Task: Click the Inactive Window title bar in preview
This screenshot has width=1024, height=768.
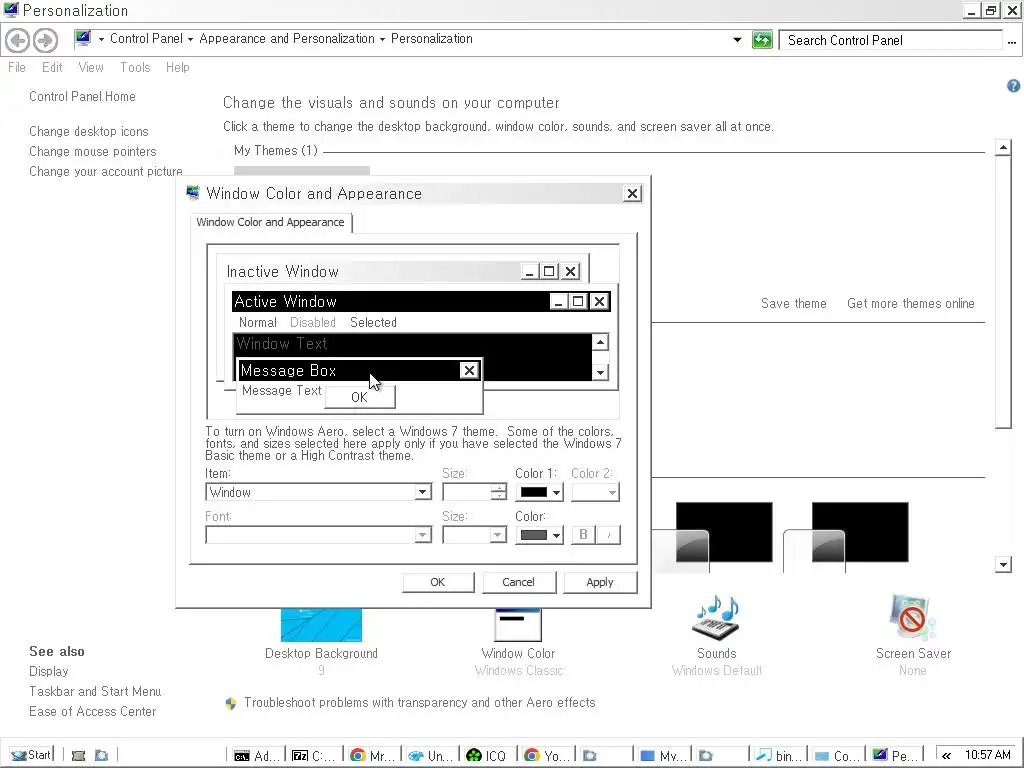Action: (x=372, y=271)
